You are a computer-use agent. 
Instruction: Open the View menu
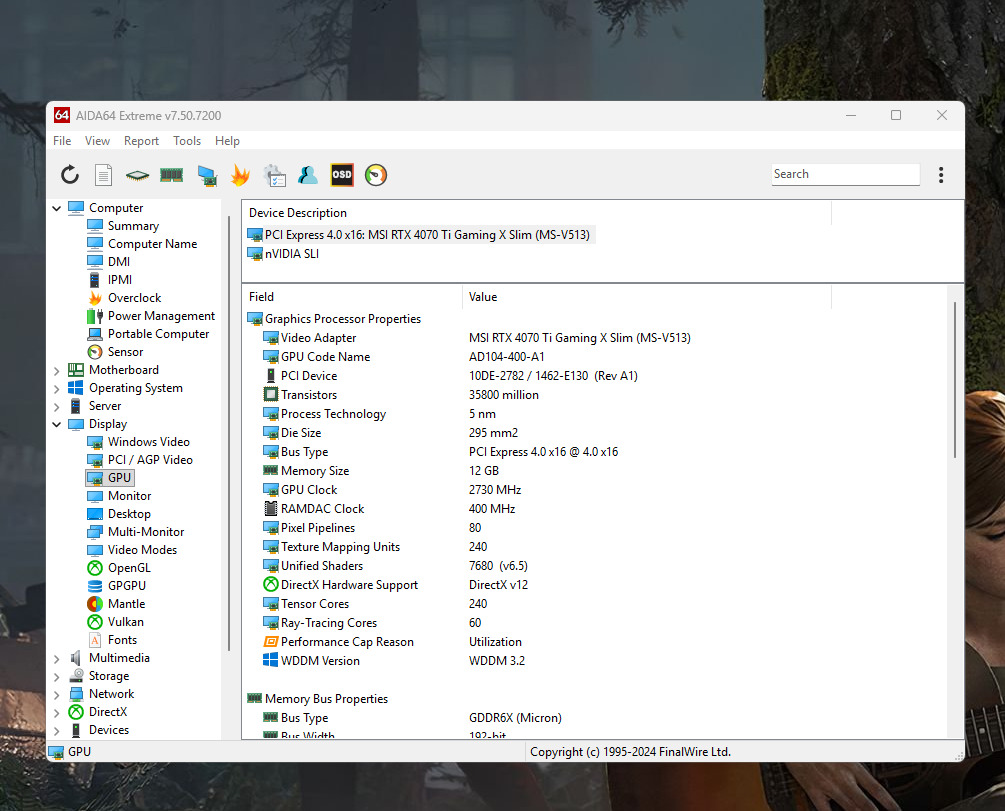pos(97,140)
